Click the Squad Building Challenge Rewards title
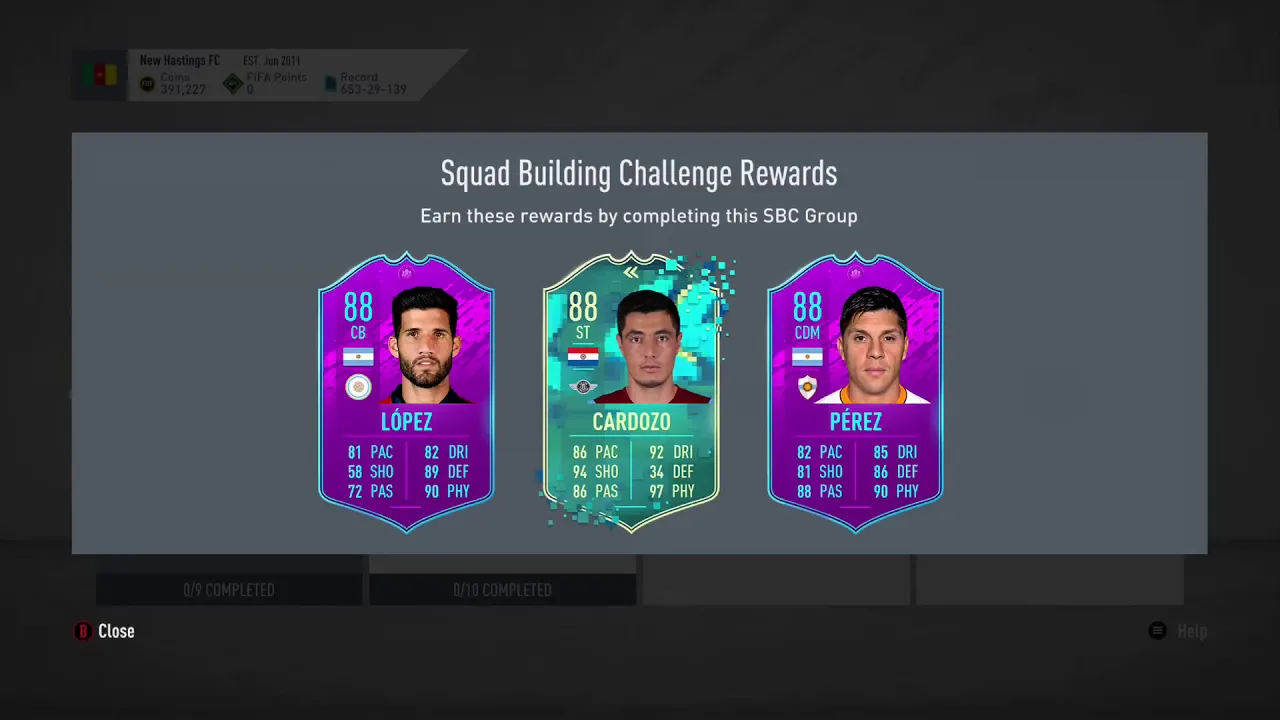1280x720 pixels. (639, 173)
